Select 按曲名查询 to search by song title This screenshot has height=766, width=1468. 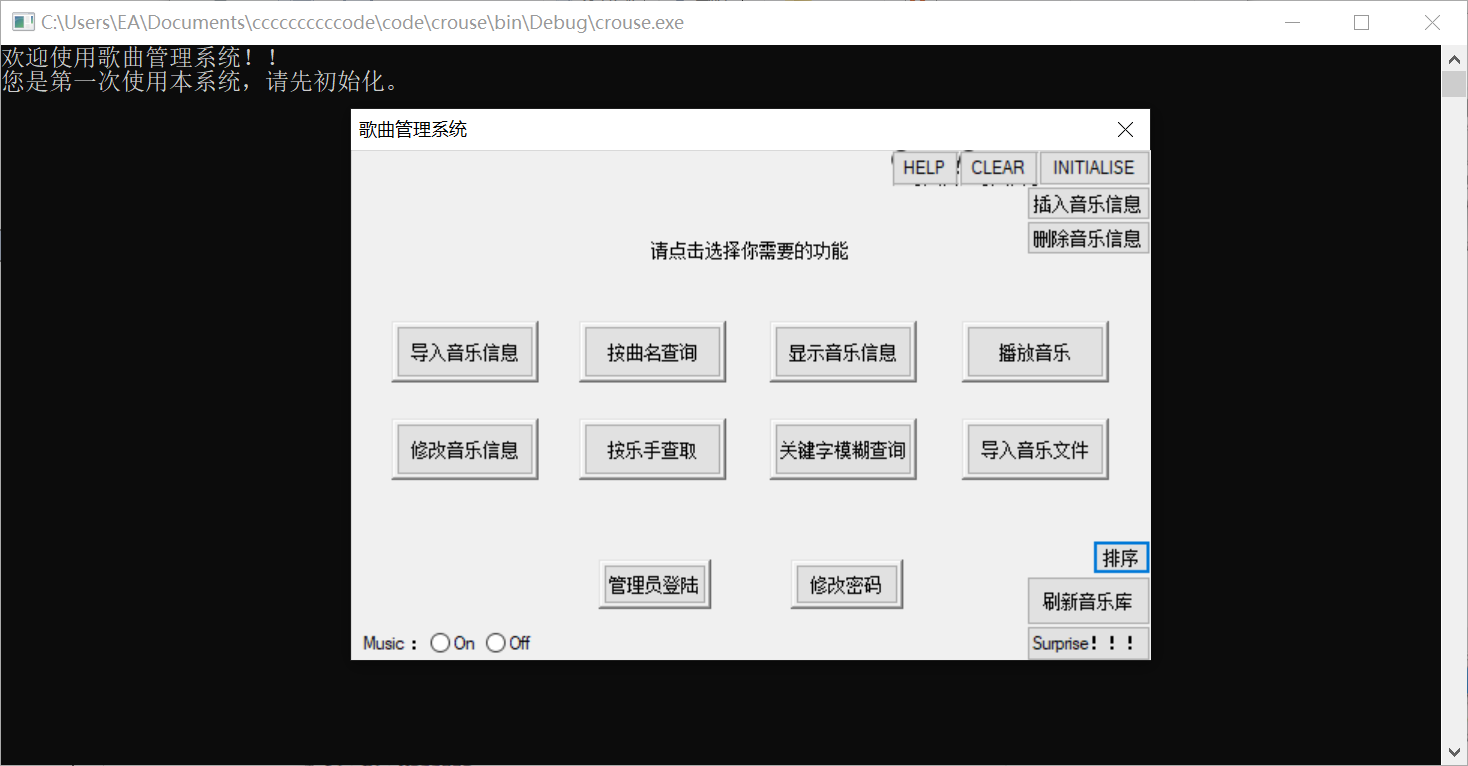(651, 350)
